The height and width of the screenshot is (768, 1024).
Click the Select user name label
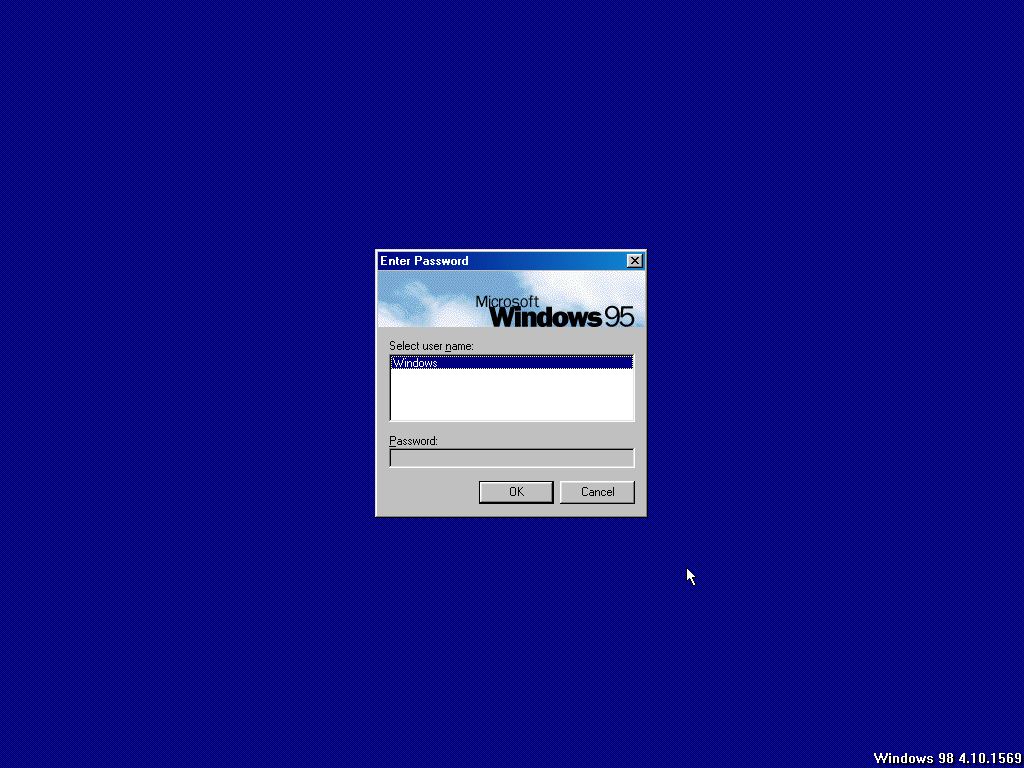(431, 345)
